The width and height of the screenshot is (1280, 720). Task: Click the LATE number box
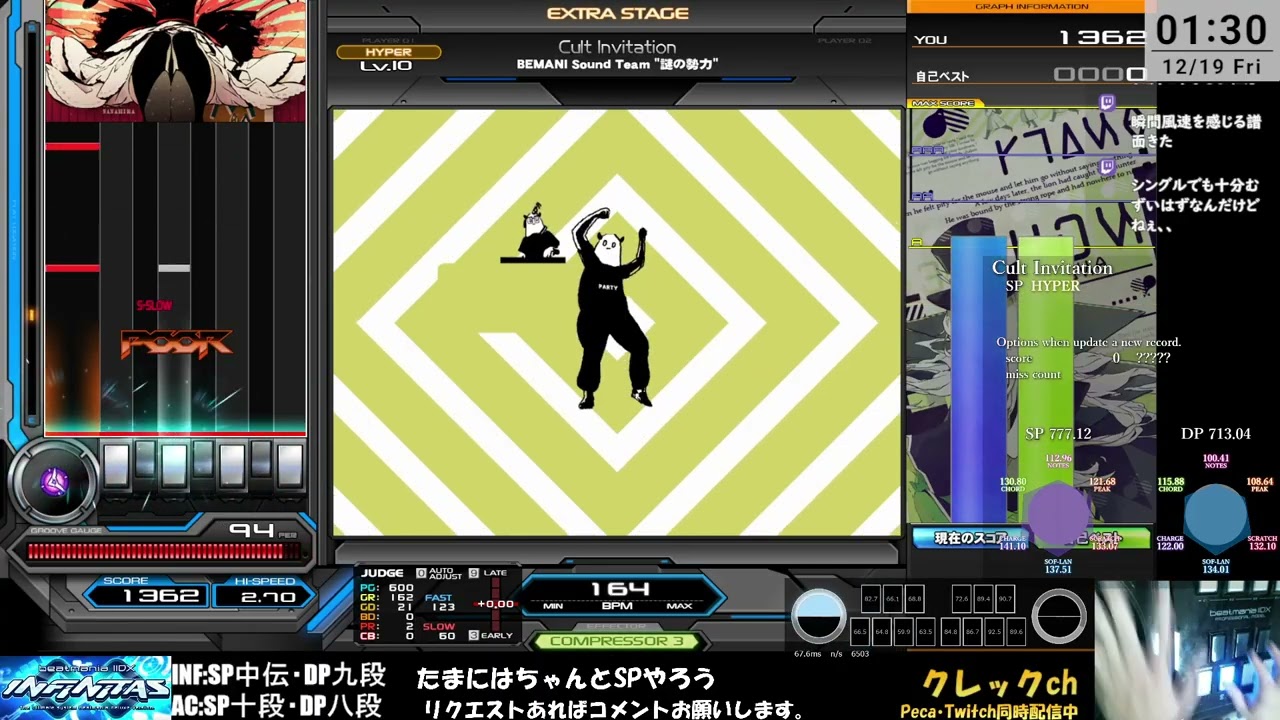[x=473, y=573]
